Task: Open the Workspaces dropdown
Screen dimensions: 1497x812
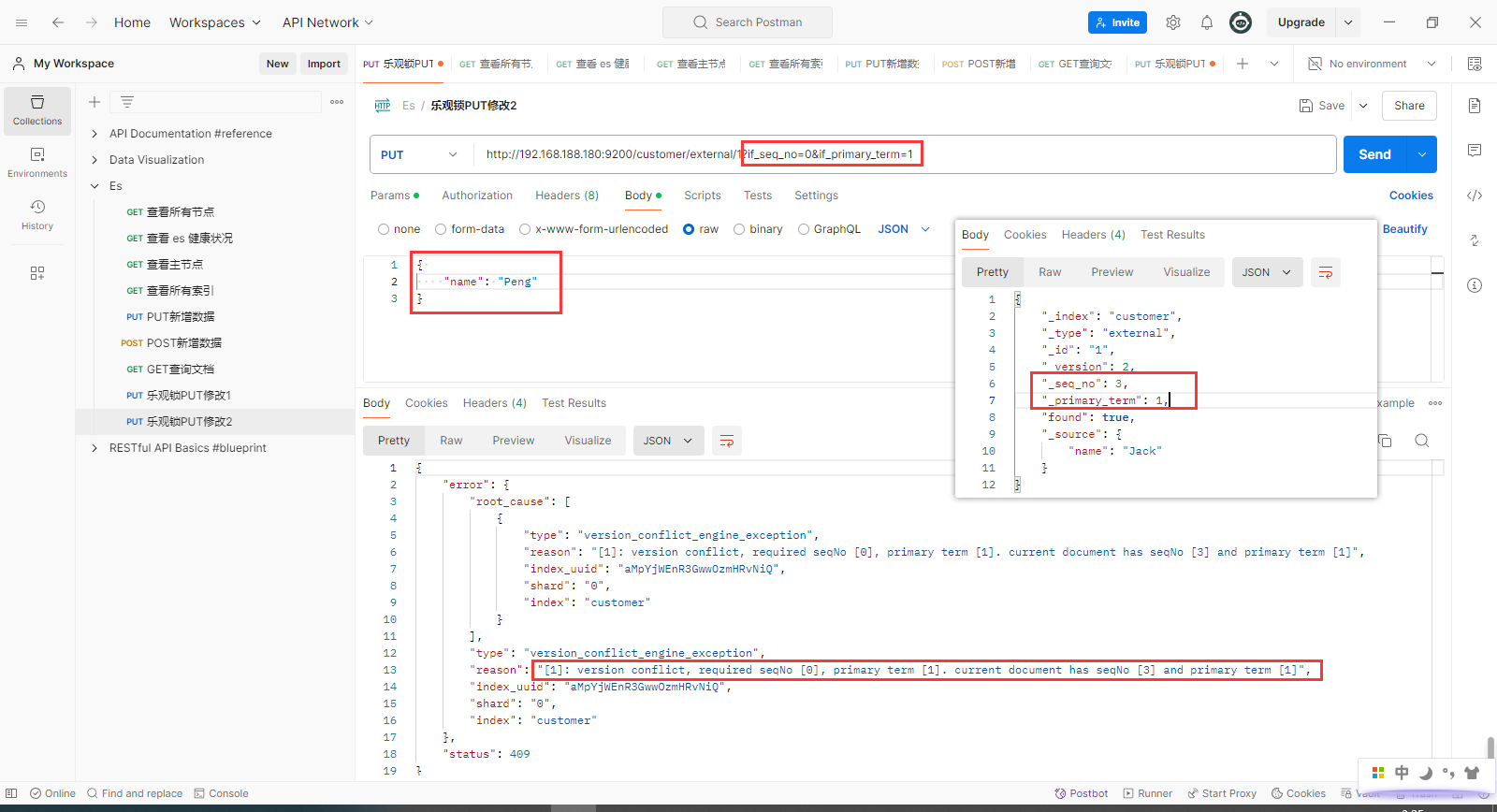Action: (x=215, y=22)
